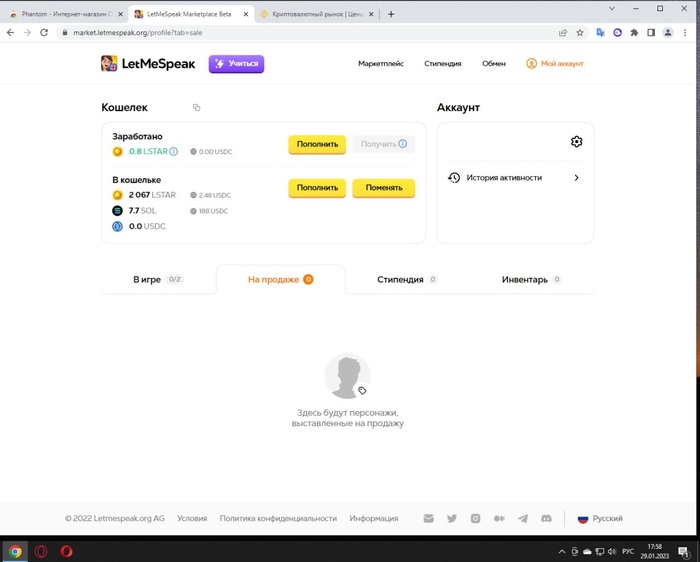Close the Phantom browser tab

click(120, 14)
